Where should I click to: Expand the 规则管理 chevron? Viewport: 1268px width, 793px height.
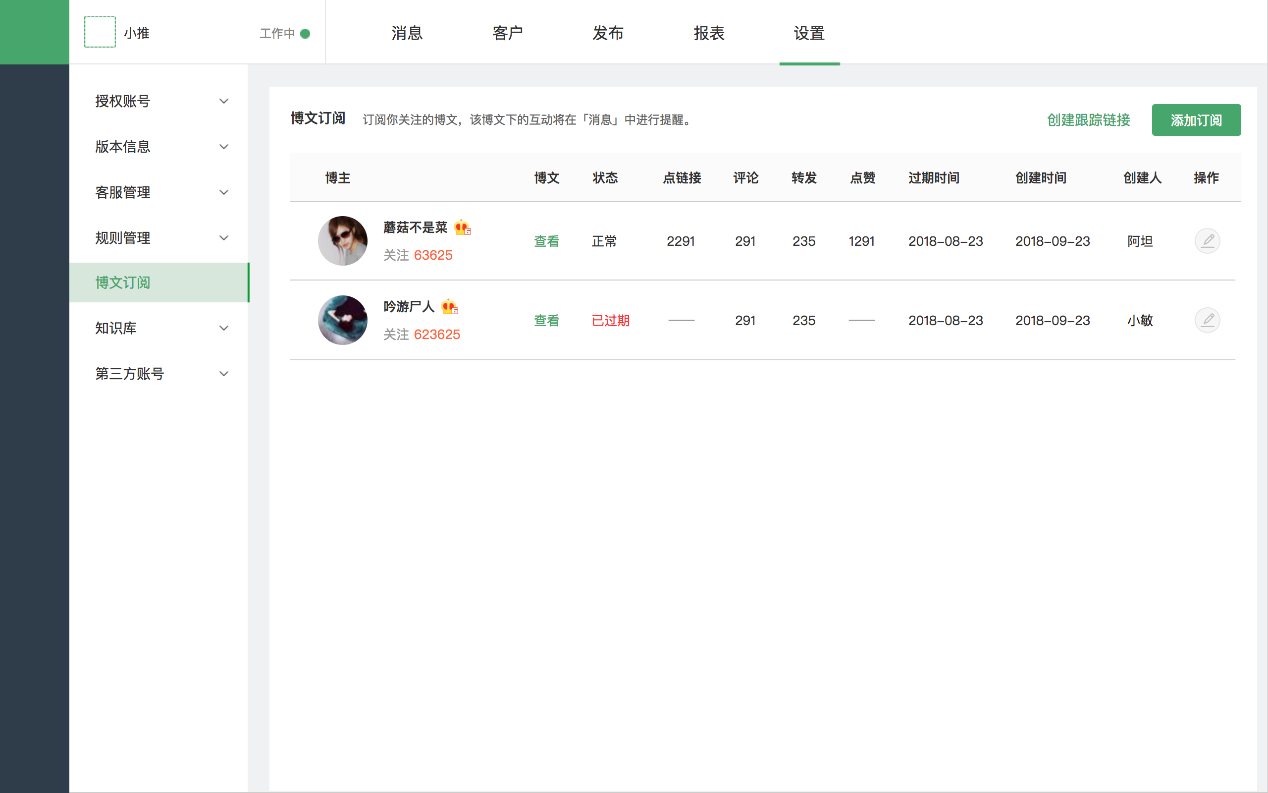click(224, 238)
